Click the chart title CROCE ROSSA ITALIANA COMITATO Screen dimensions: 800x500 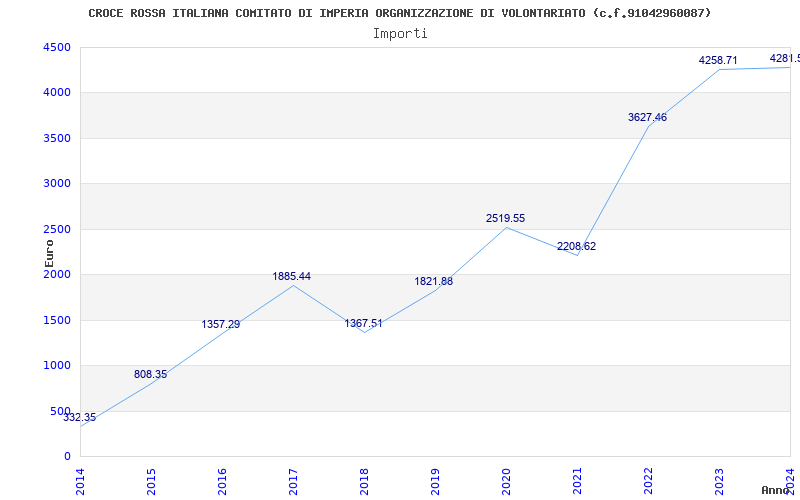point(399,13)
